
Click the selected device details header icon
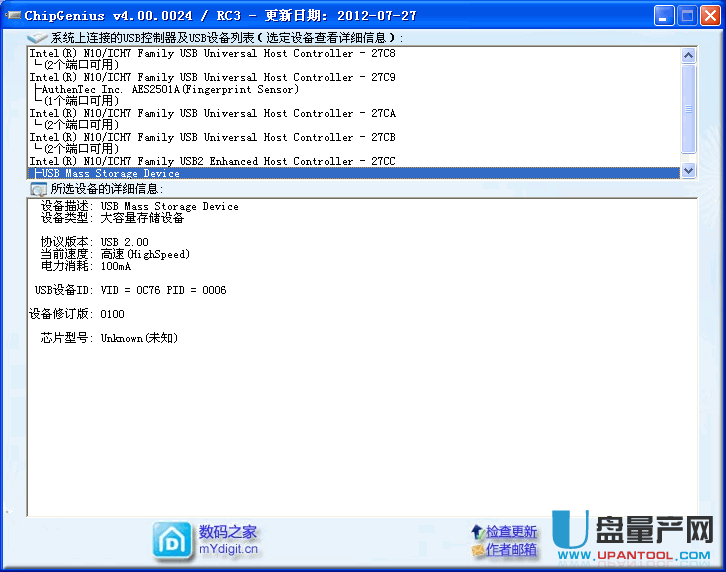pos(38,189)
